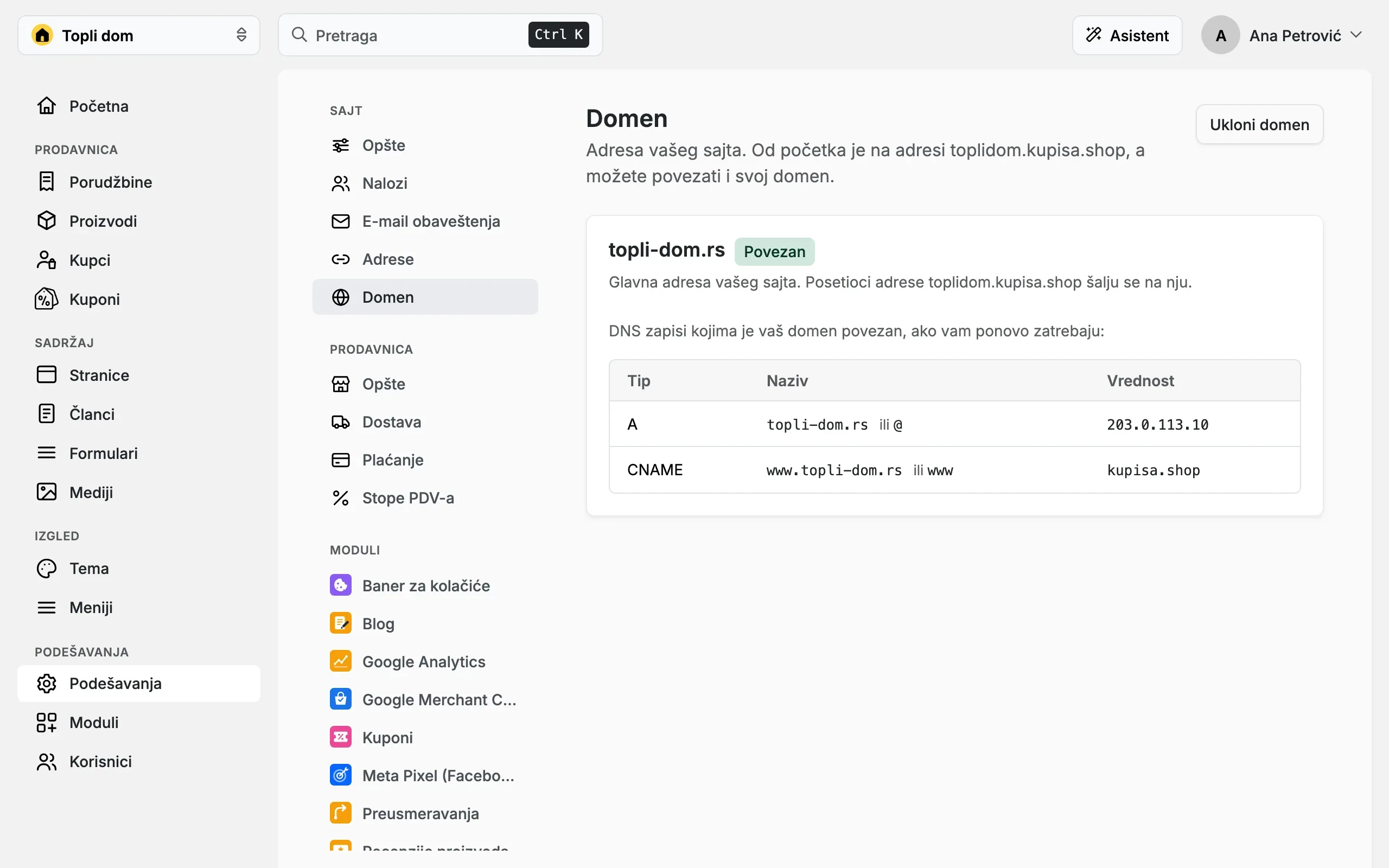Viewport: 1389px width, 868px height.
Task: Open Google Analytics module
Action: tap(425, 661)
